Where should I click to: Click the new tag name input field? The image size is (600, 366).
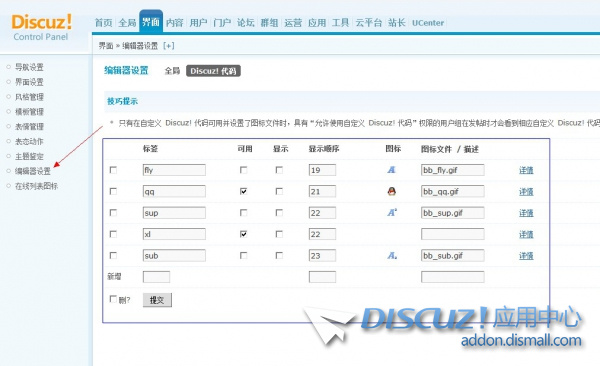pos(156,277)
